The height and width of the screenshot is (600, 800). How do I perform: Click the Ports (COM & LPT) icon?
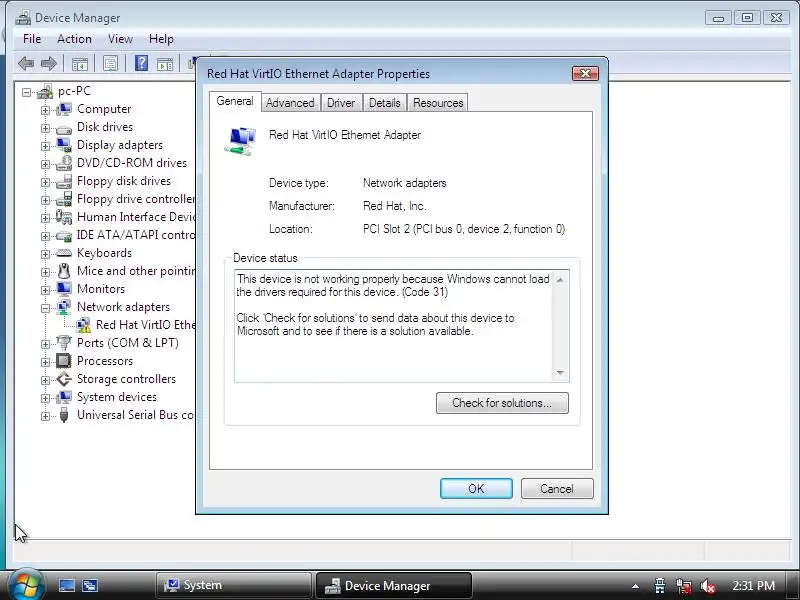tap(64, 343)
